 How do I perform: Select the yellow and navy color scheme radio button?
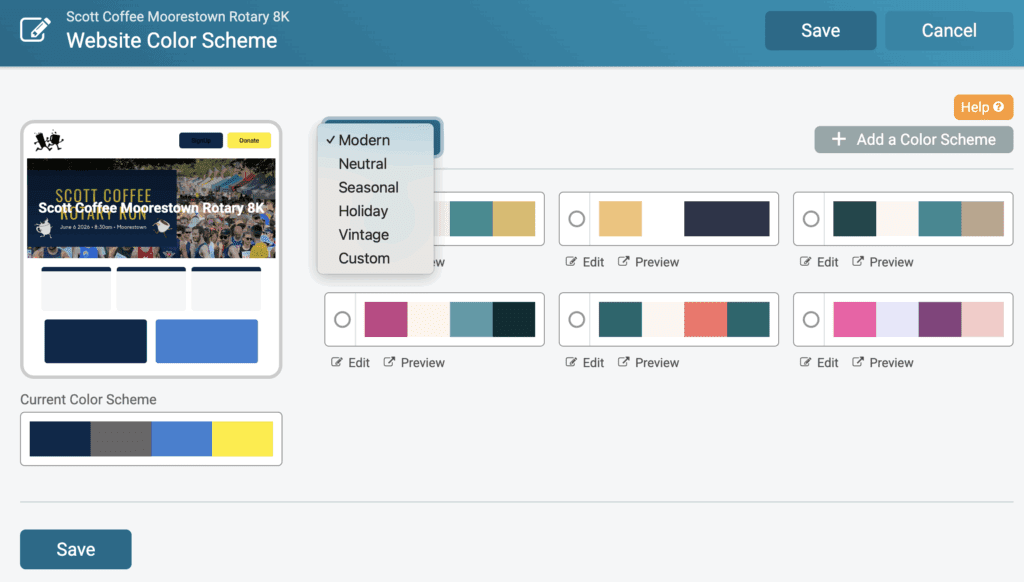point(576,219)
